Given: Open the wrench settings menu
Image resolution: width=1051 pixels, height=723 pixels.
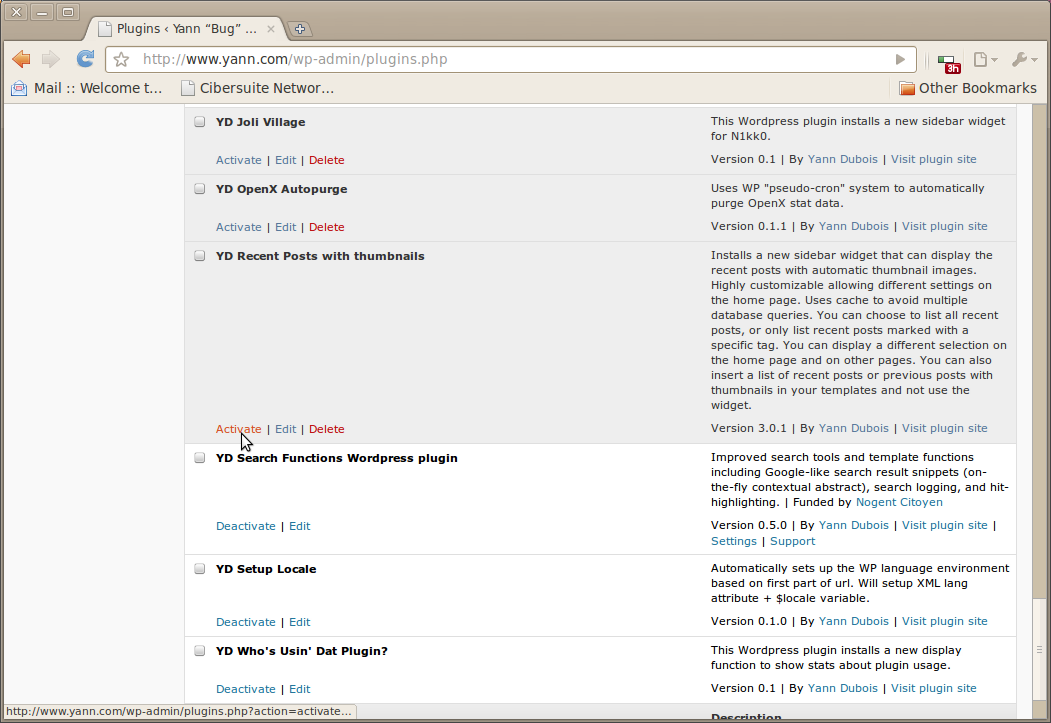Looking at the screenshot, I should point(1025,60).
